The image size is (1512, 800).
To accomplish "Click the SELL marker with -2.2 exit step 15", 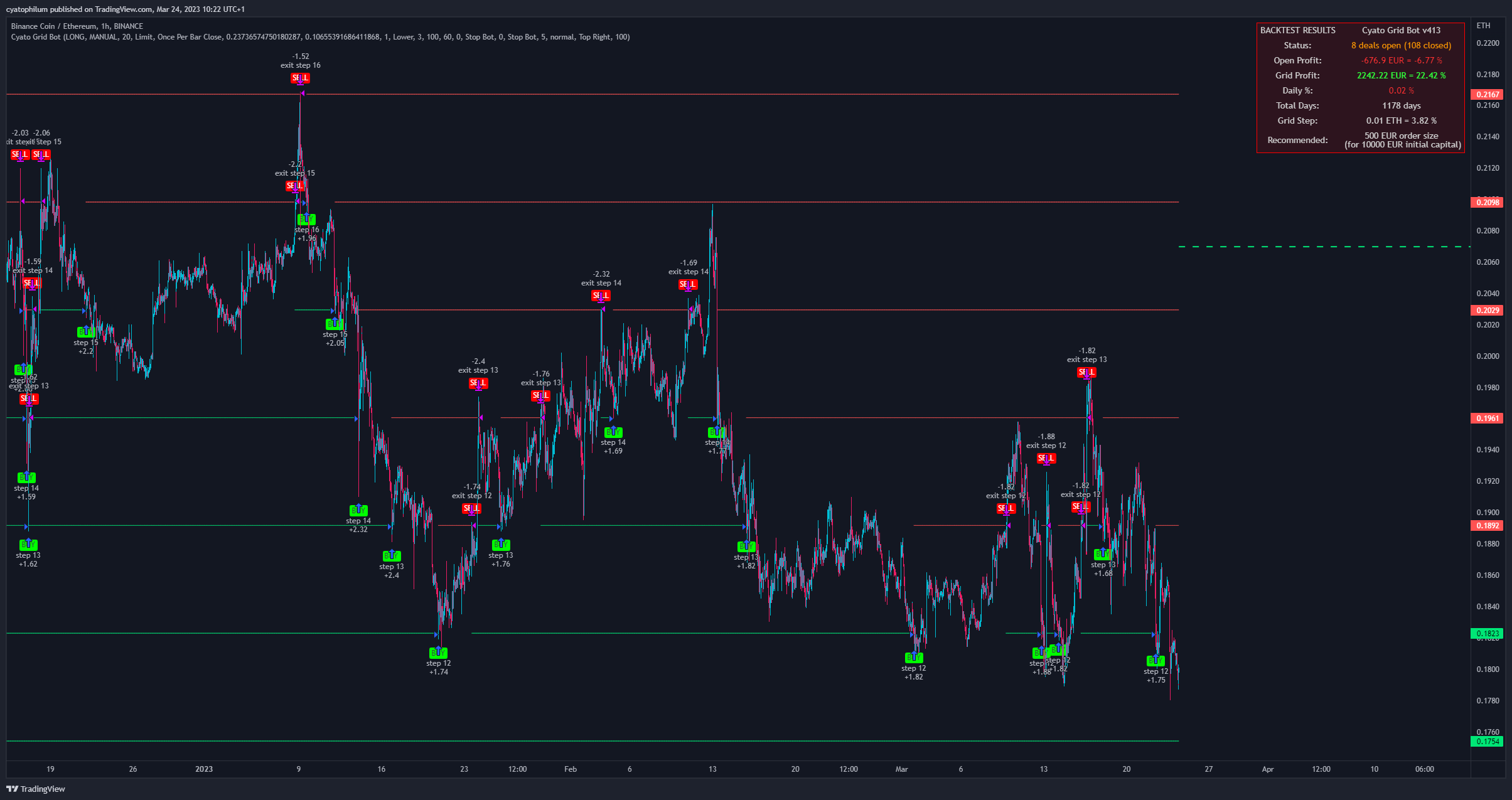I will pos(295,186).
